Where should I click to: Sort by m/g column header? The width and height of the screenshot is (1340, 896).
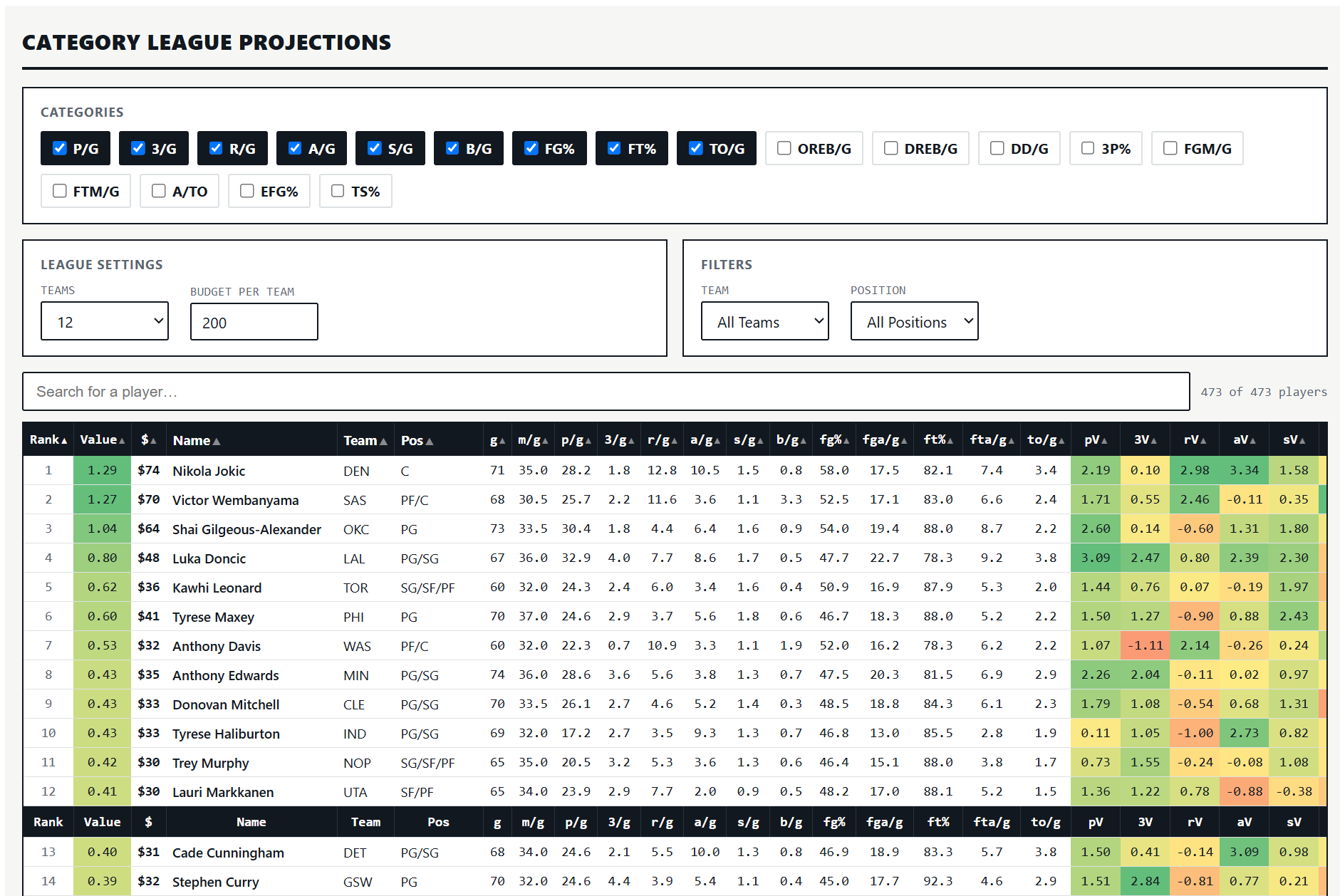533,440
